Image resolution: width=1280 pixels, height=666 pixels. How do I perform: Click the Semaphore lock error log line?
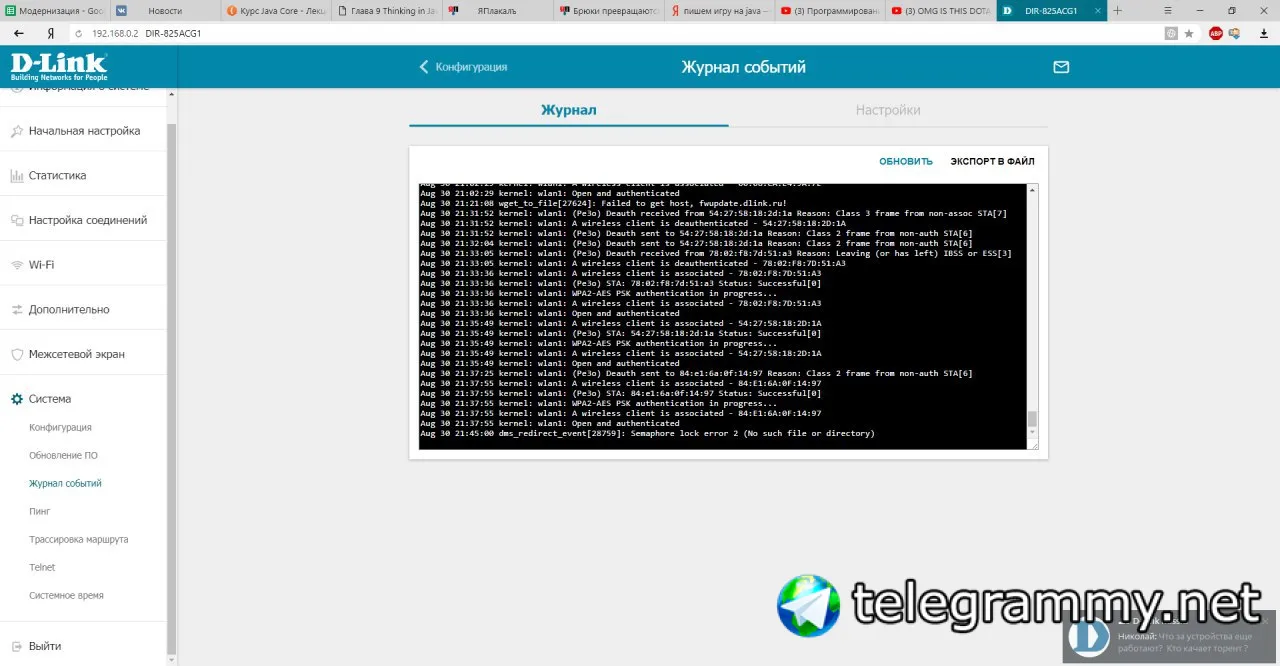pos(647,434)
